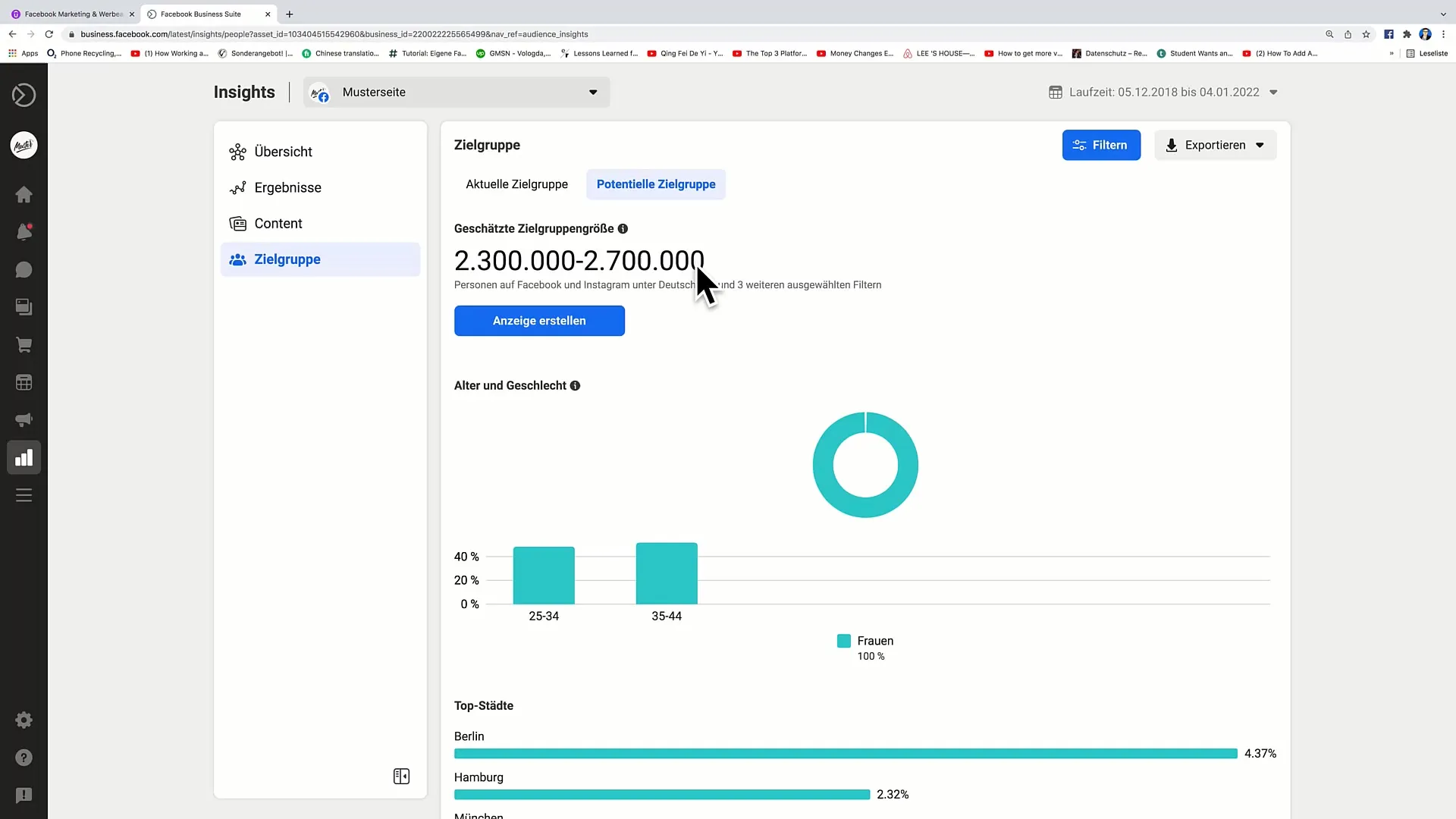
Task: Expand the Musterseite page dropdown
Action: pyautogui.click(x=593, y=92)
